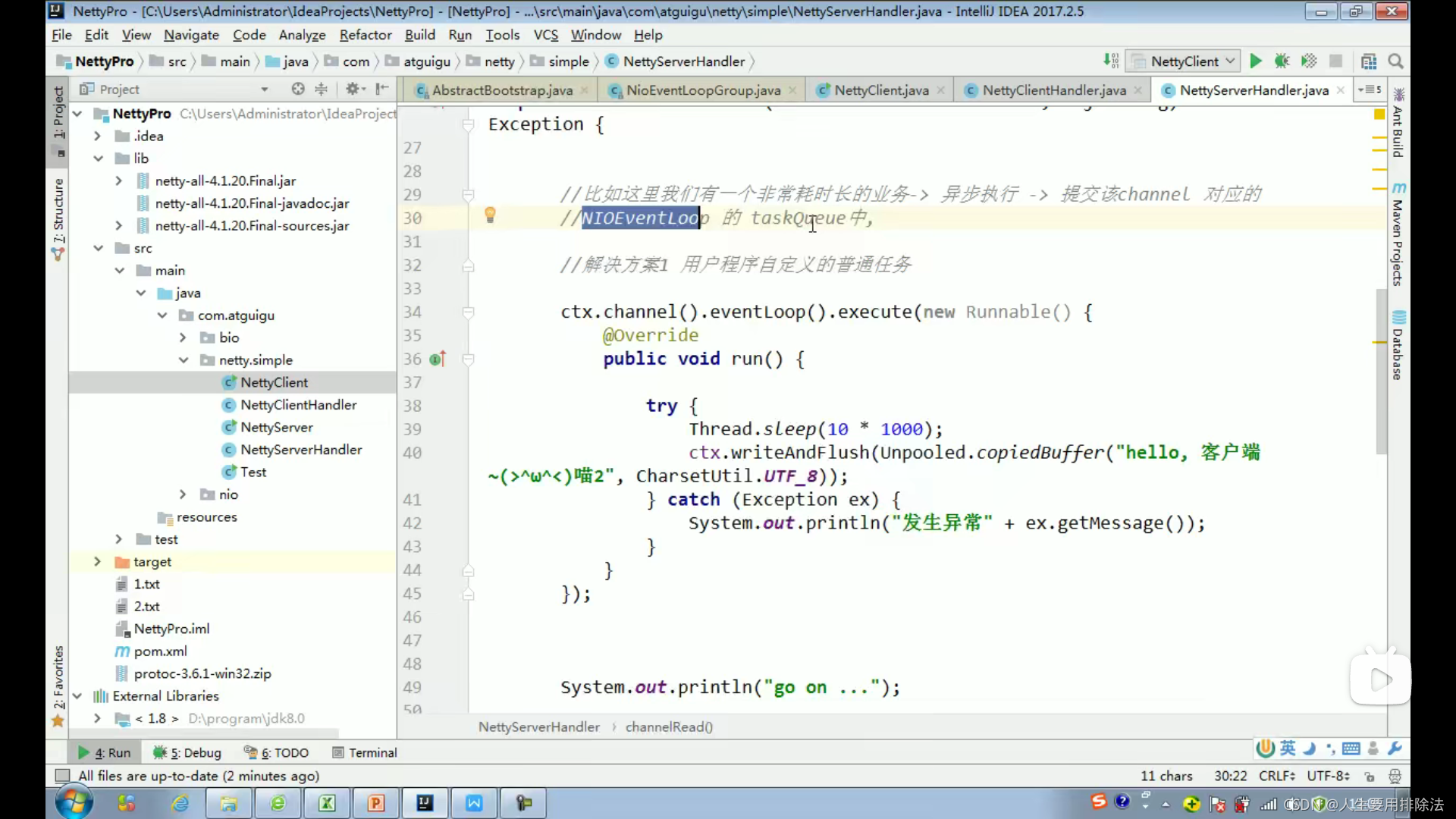Collapse the src folder
Viewport: 1456px width, 819px height.
98,248
